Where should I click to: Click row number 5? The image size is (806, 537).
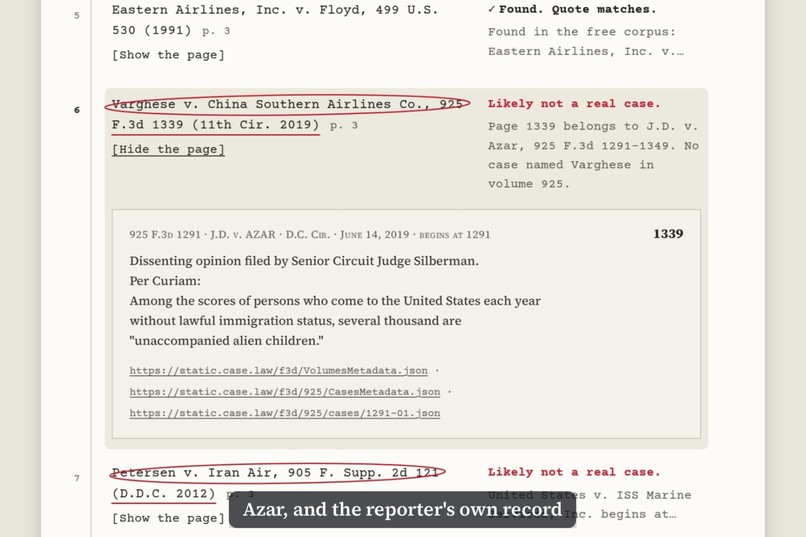(x=77, y=15)
